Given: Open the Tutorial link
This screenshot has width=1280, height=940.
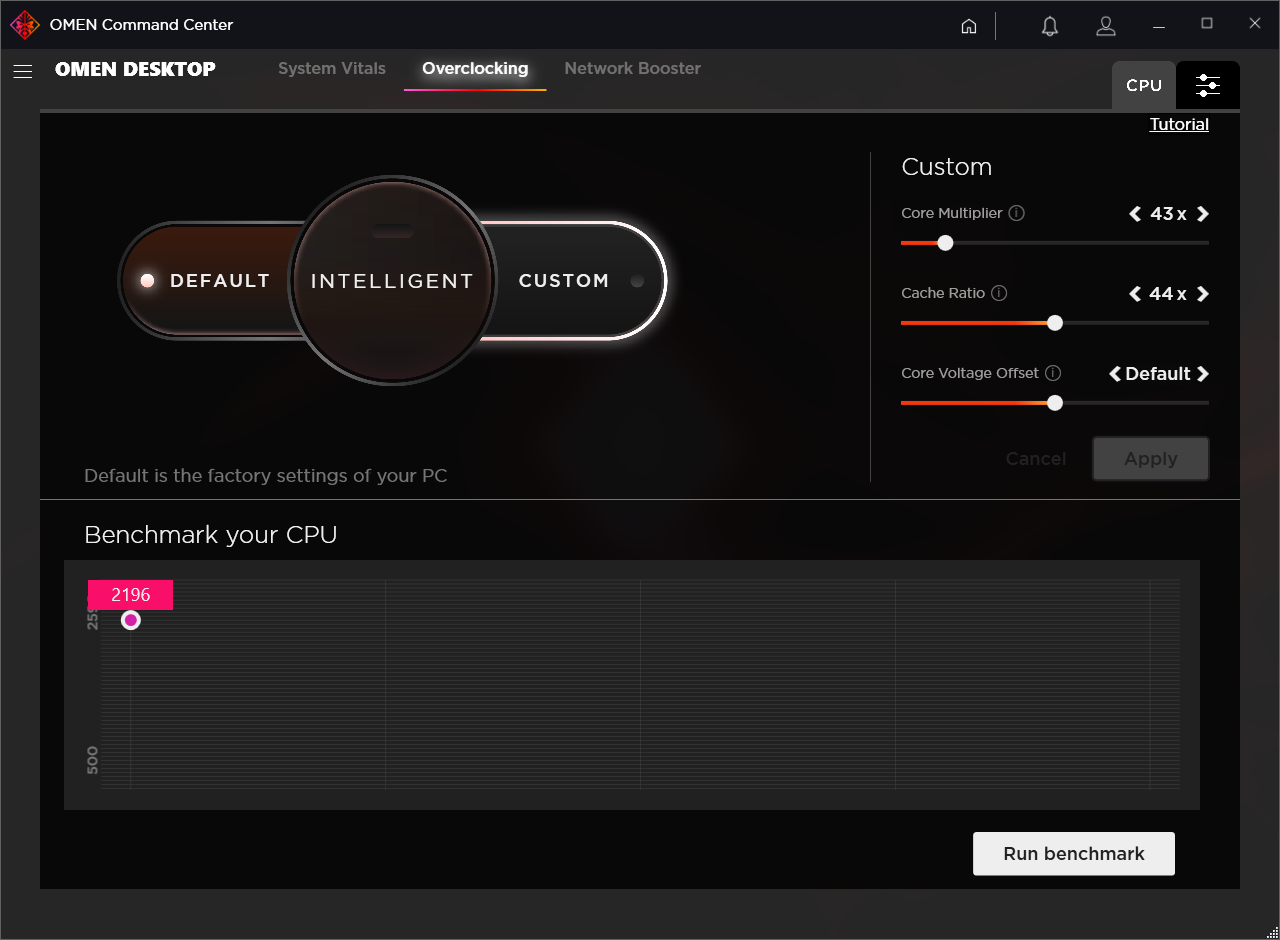Looking at the screenshot, I should [x=1179, y=125].
